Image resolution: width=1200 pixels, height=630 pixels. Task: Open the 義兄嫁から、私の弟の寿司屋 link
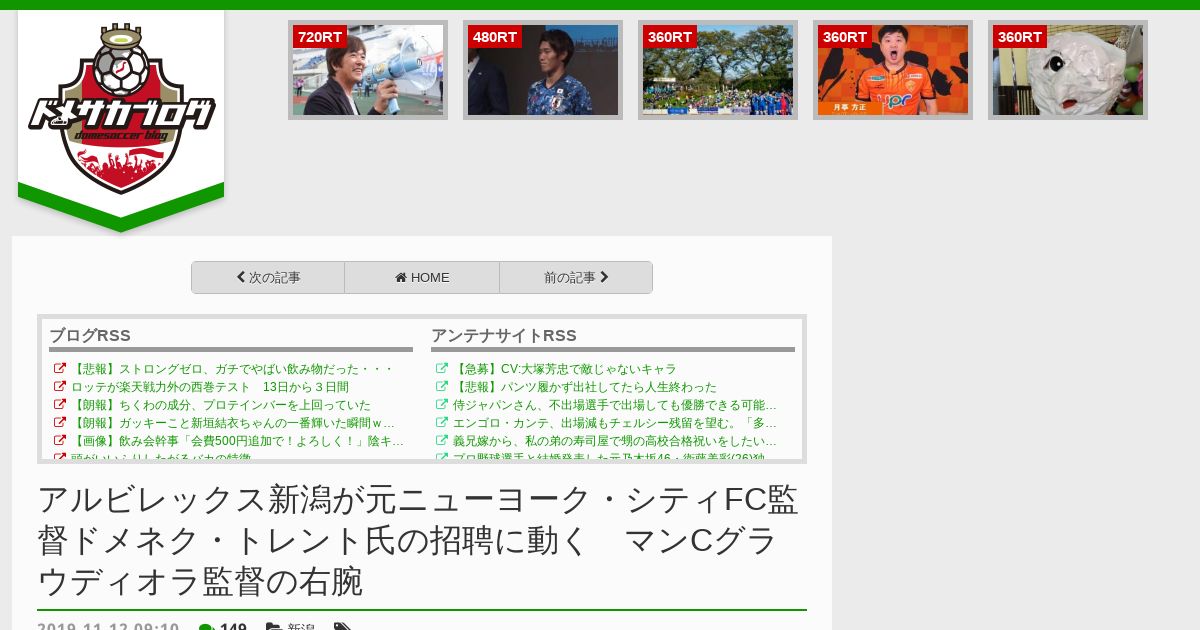615,441
